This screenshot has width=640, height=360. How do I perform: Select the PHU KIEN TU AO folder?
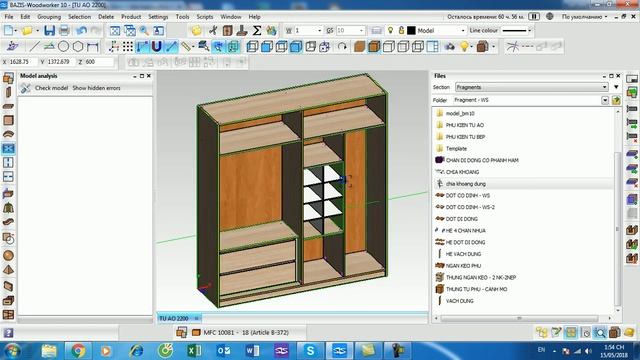pos(464,125)
